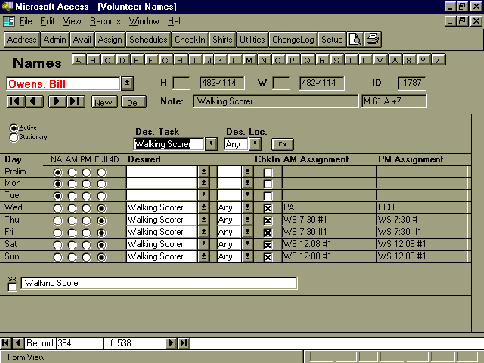Screen dimensions: 484x363
Task: Go to last record using form arrow button
Action: click(76, 101)
